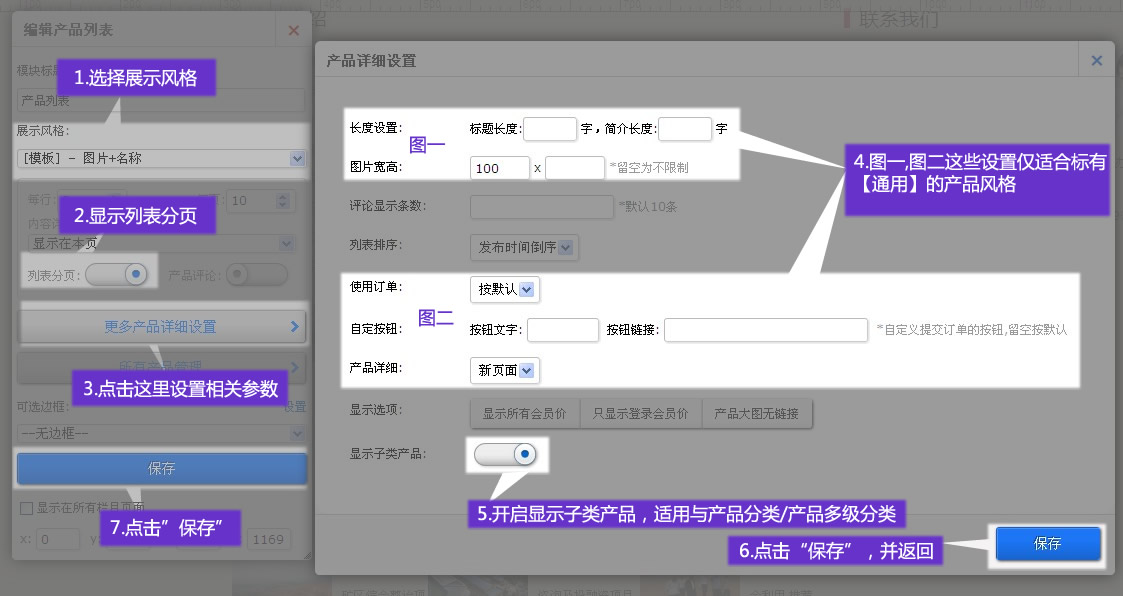Click the 标题长度 input field
This screenshot has height=596, width=1123.
(x=550, y=129)
